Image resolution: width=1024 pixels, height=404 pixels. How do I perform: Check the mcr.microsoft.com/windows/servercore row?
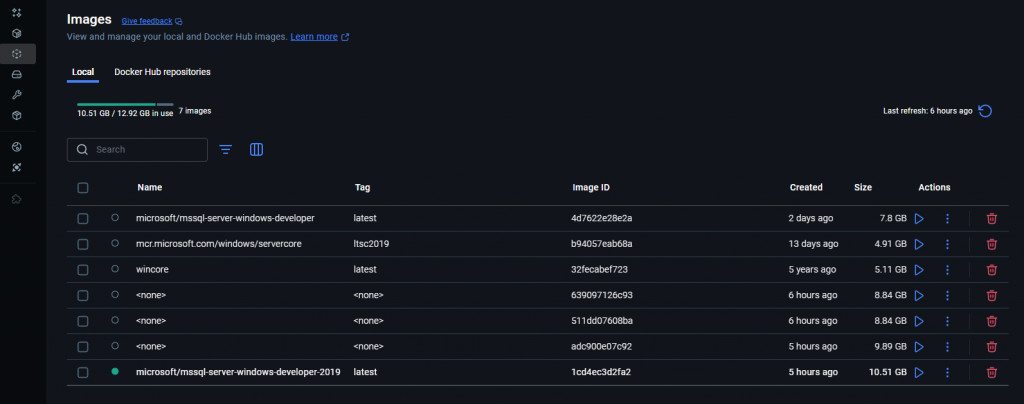tap(83, 244)
